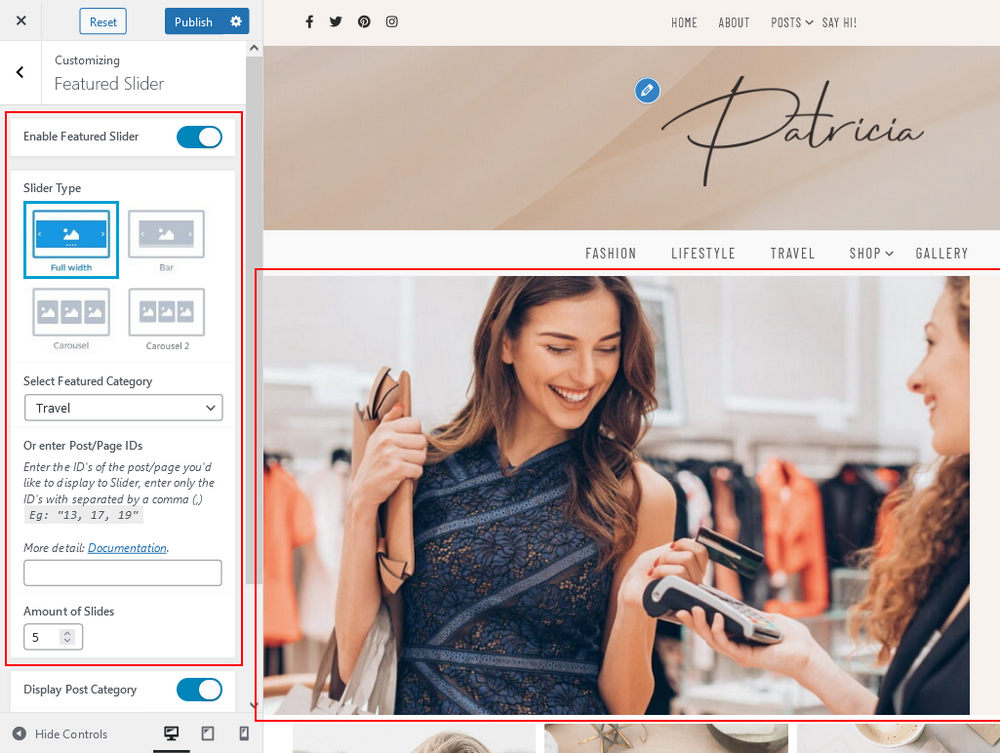
Task: Click the scrollbar down arrow in panel
Action: (254, 705)
